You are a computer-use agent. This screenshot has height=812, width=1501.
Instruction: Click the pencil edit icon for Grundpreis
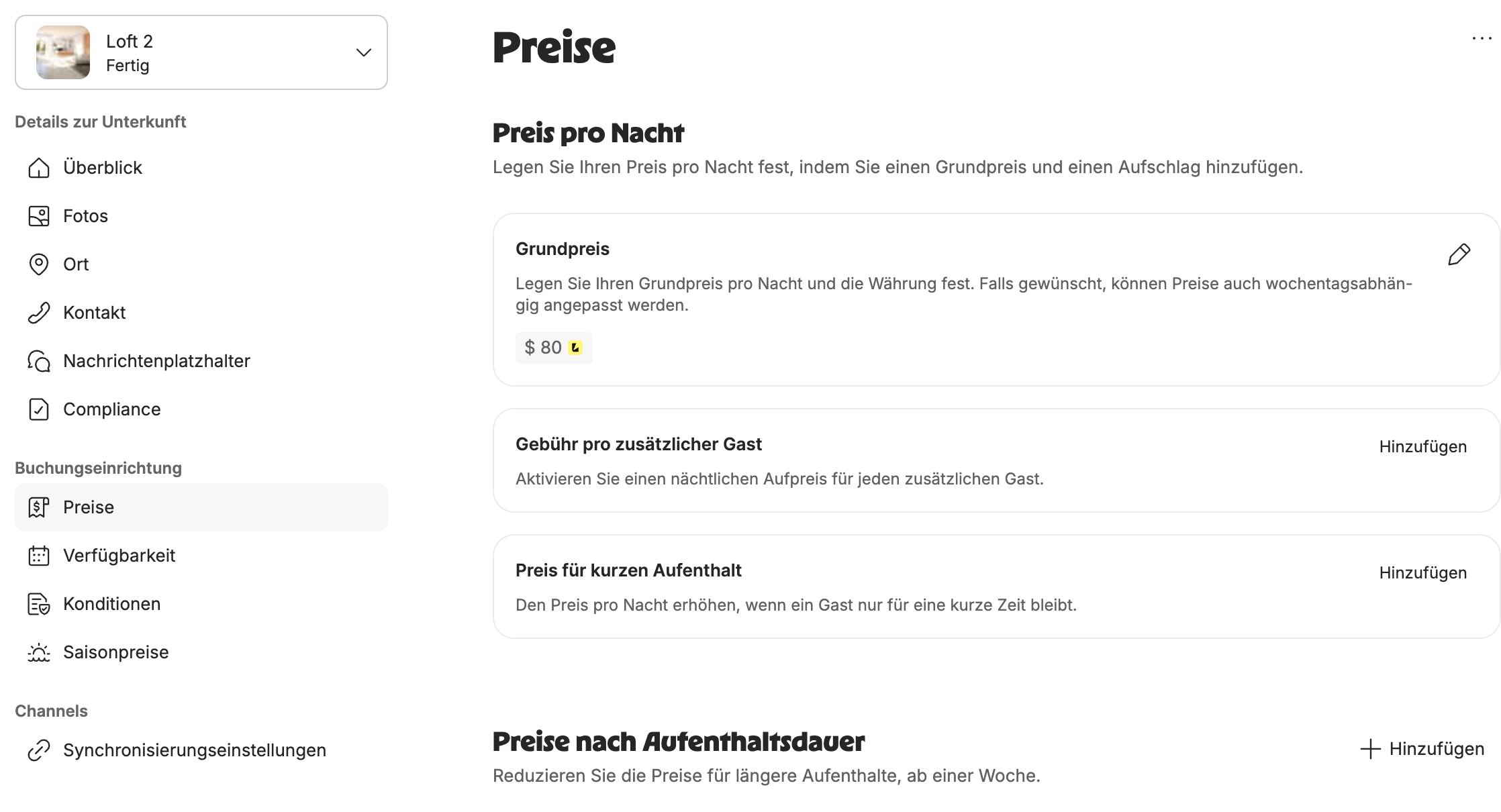pyautogui.click(x=1459, y=254)
